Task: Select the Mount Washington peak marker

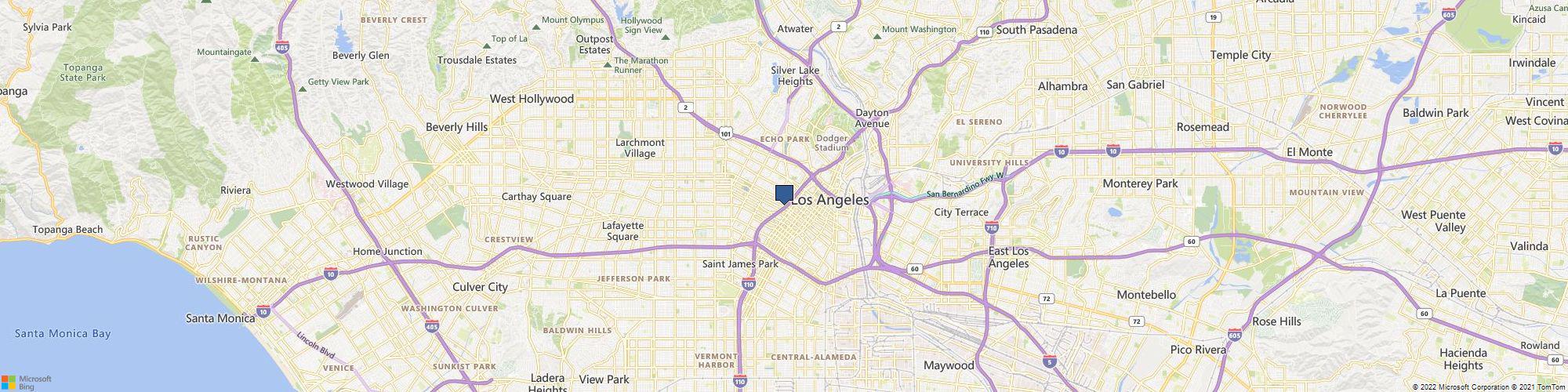Action: click(x=877, y=34)
